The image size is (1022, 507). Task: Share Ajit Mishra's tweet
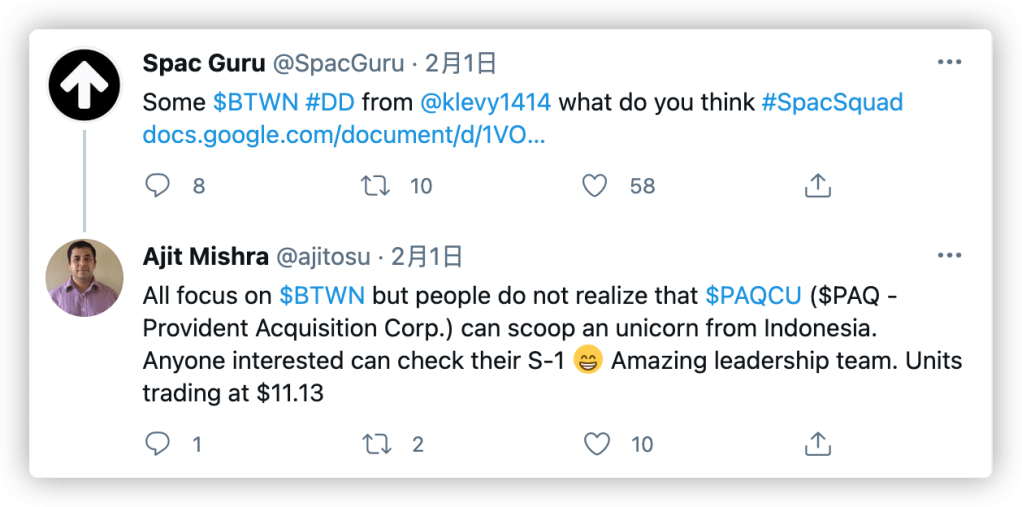coord(817,443)
